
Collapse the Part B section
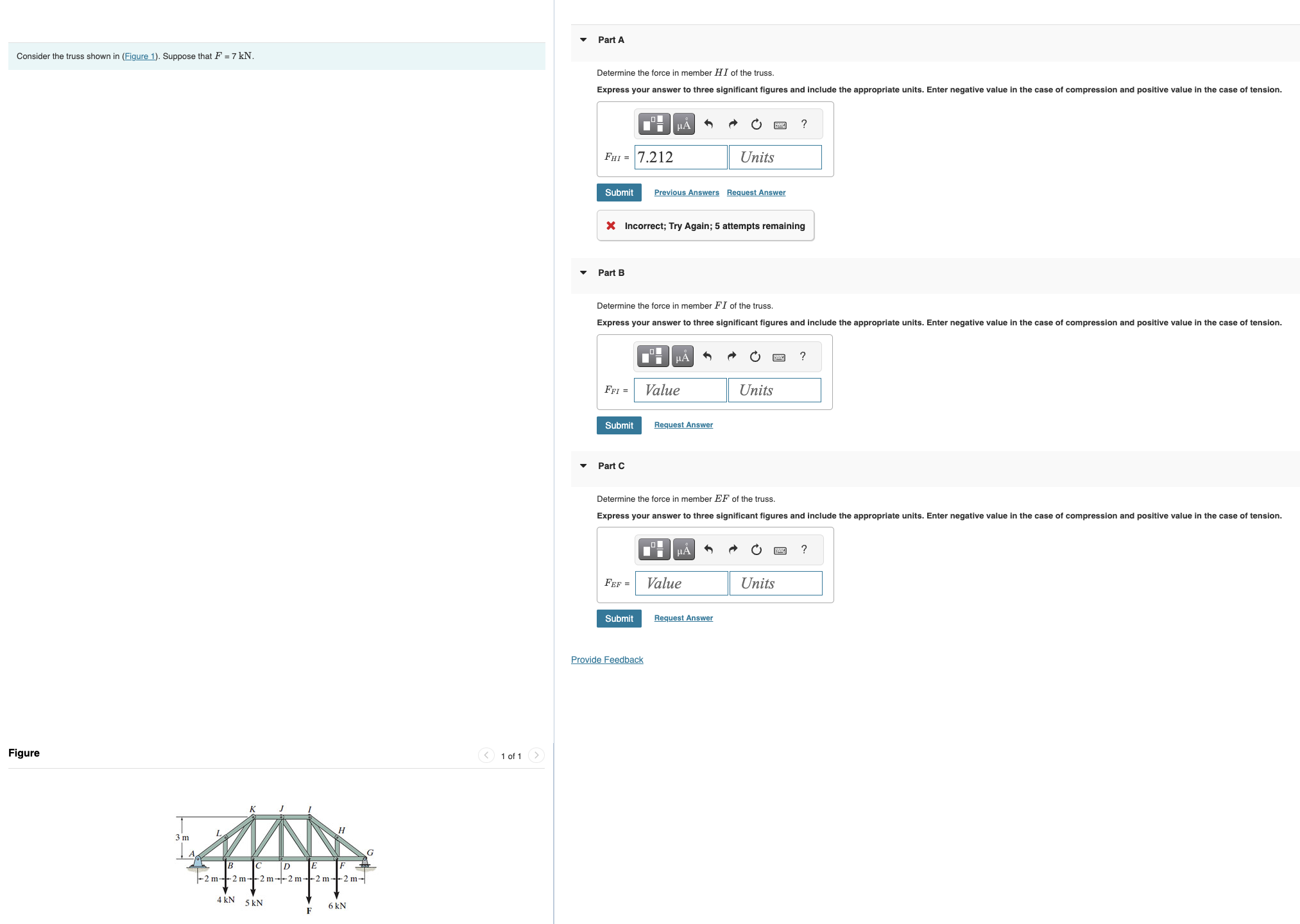(583, 272)
